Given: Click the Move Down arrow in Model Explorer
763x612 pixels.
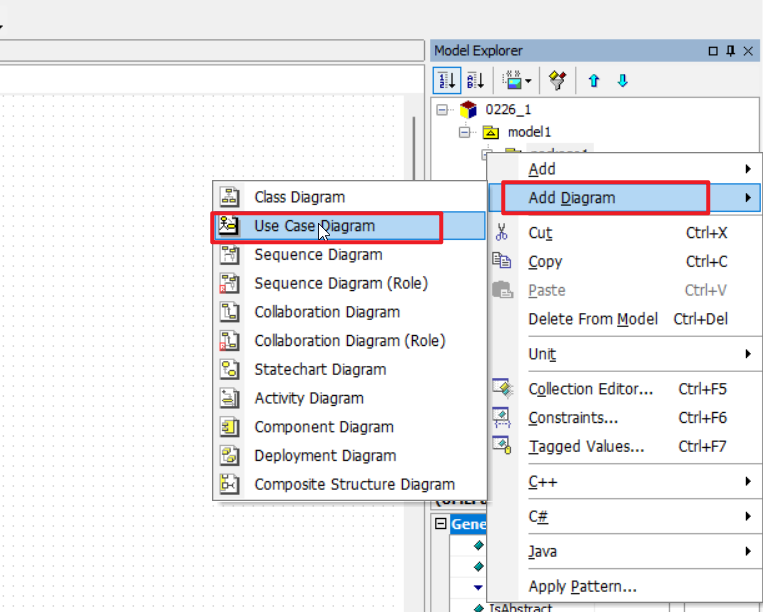Looking at the screenshot, I should point(622,80).
